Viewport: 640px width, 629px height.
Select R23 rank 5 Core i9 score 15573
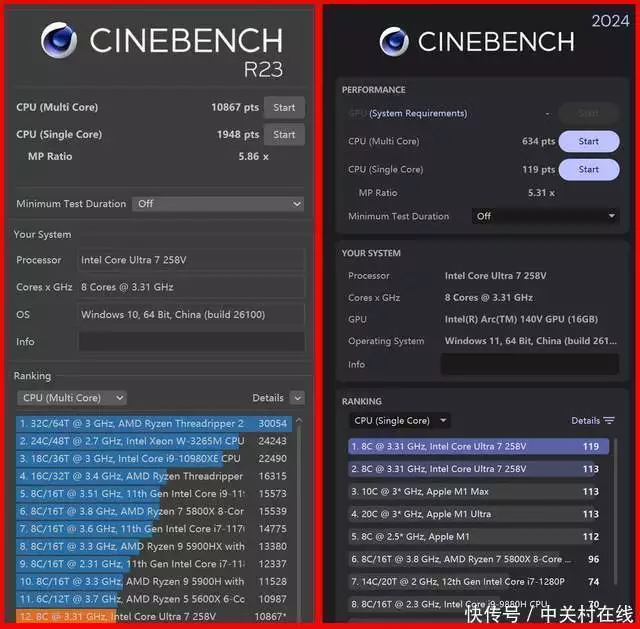point(154,494)
